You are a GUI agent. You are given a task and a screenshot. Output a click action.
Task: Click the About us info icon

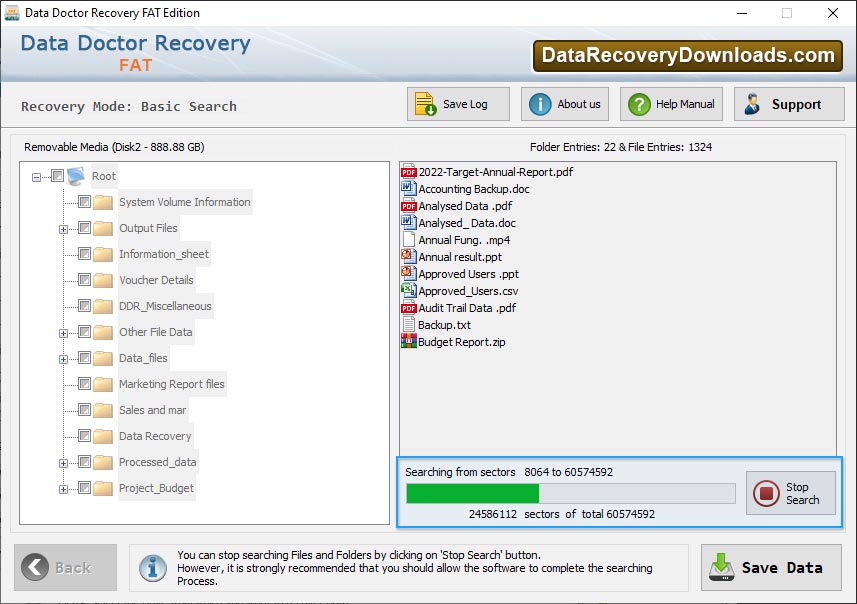(540, 104)
